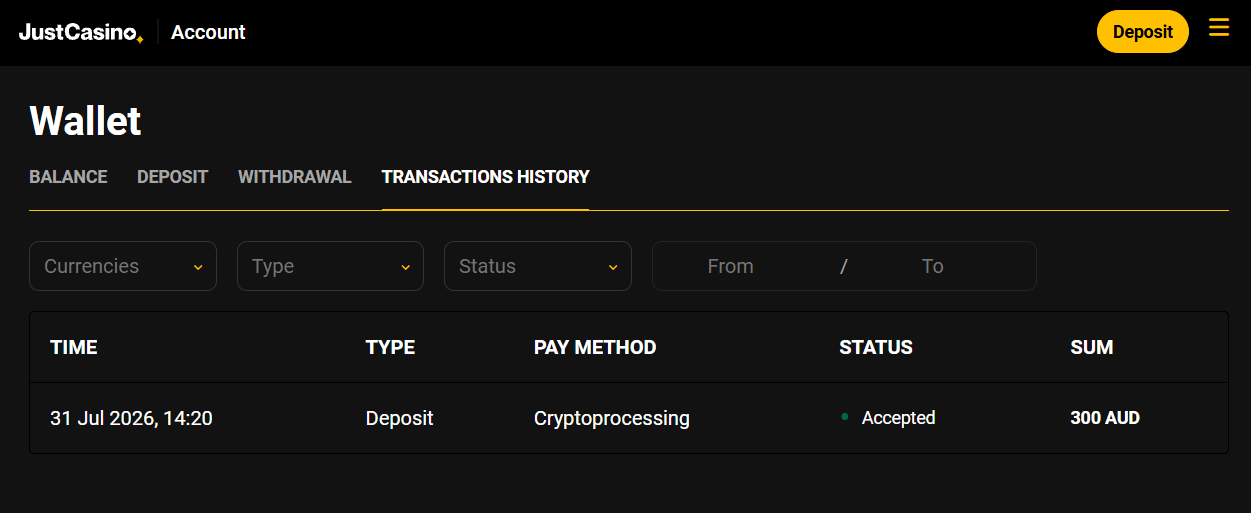Click the green dot beside Accepted
Image resolution: width=1251 pixels, height=513 pixels.
click(845, 416)
